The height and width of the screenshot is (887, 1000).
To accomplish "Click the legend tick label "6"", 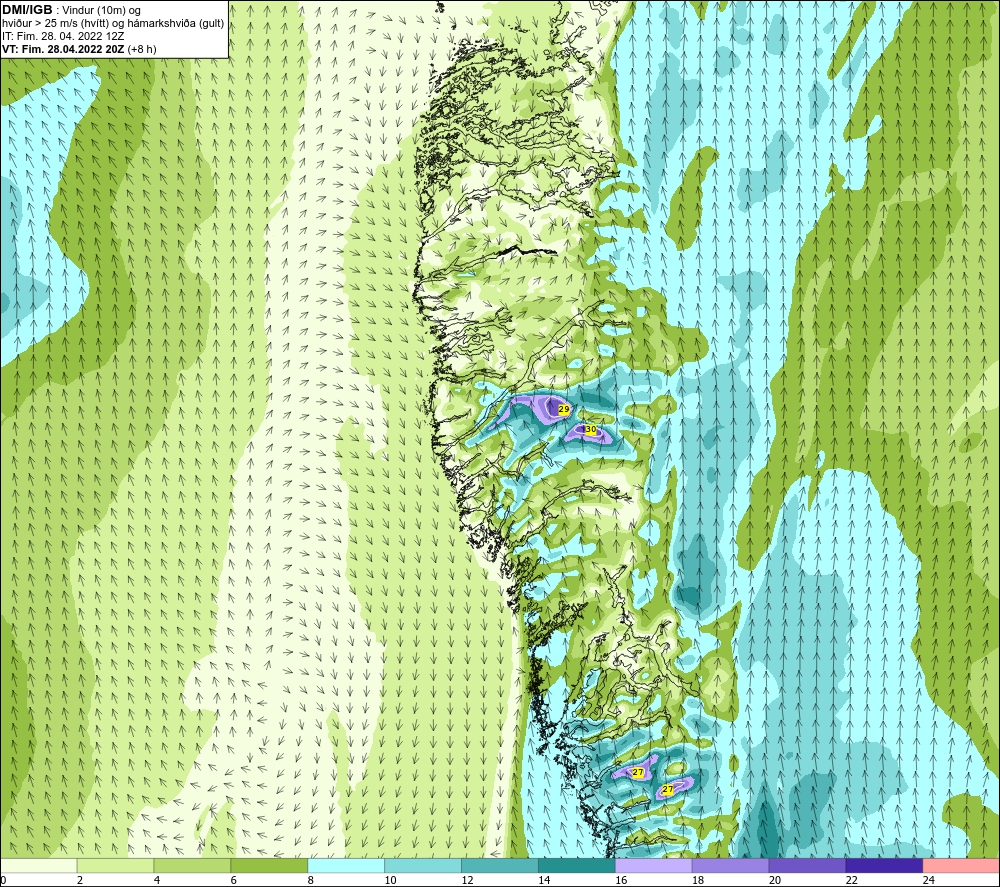I will coord(234,880).
